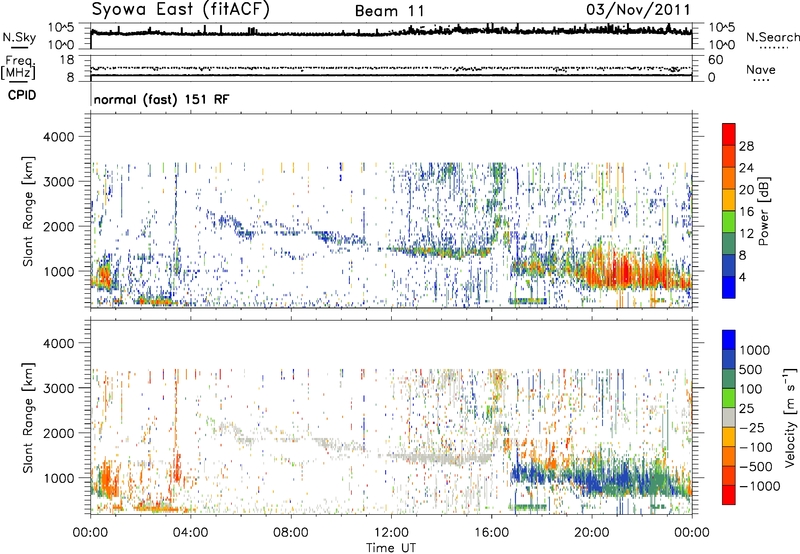Click the '04:00' time tick label
Viewport: 800px width, 554px height.
[191, 532]
